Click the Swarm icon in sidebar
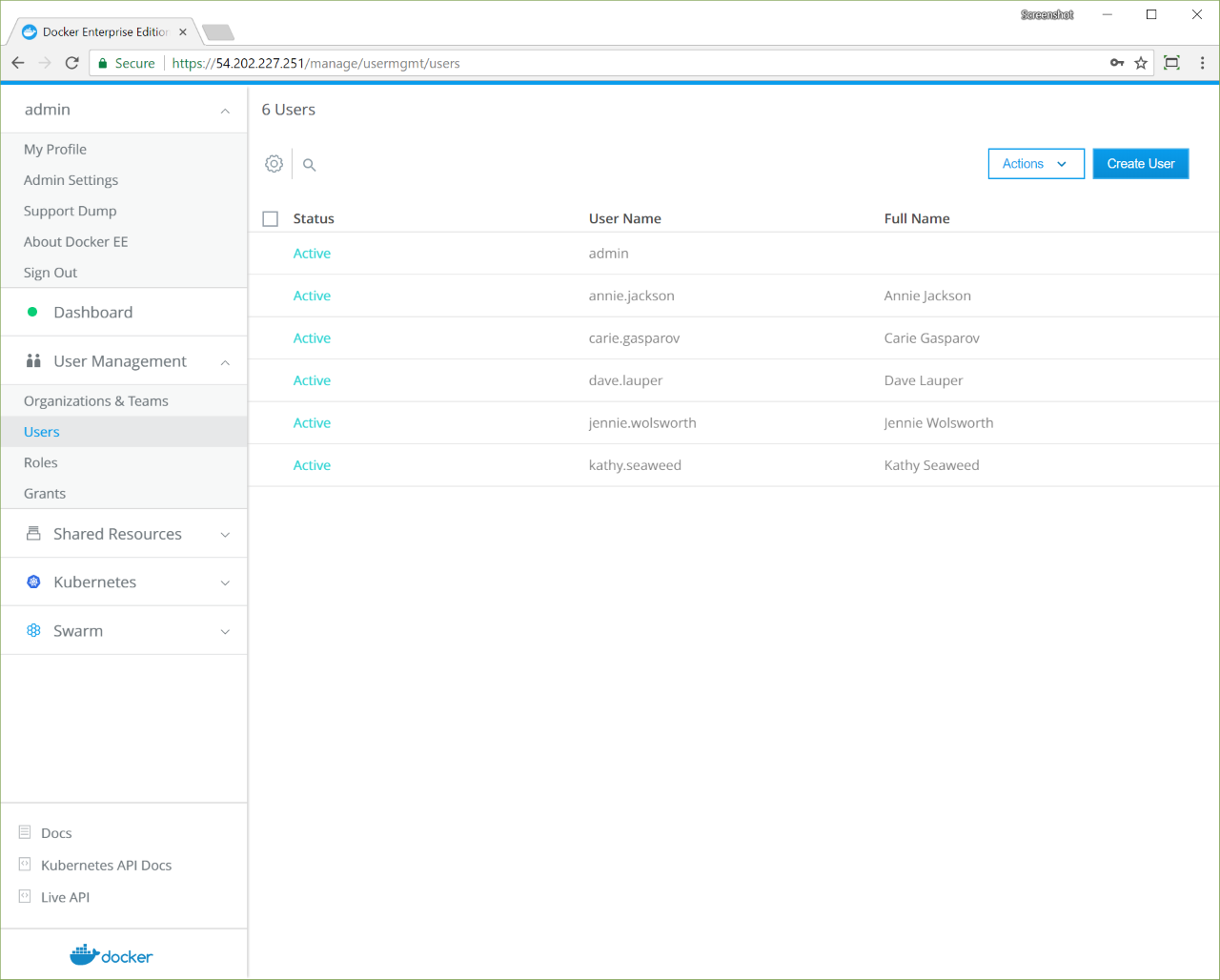 (33, 630)
